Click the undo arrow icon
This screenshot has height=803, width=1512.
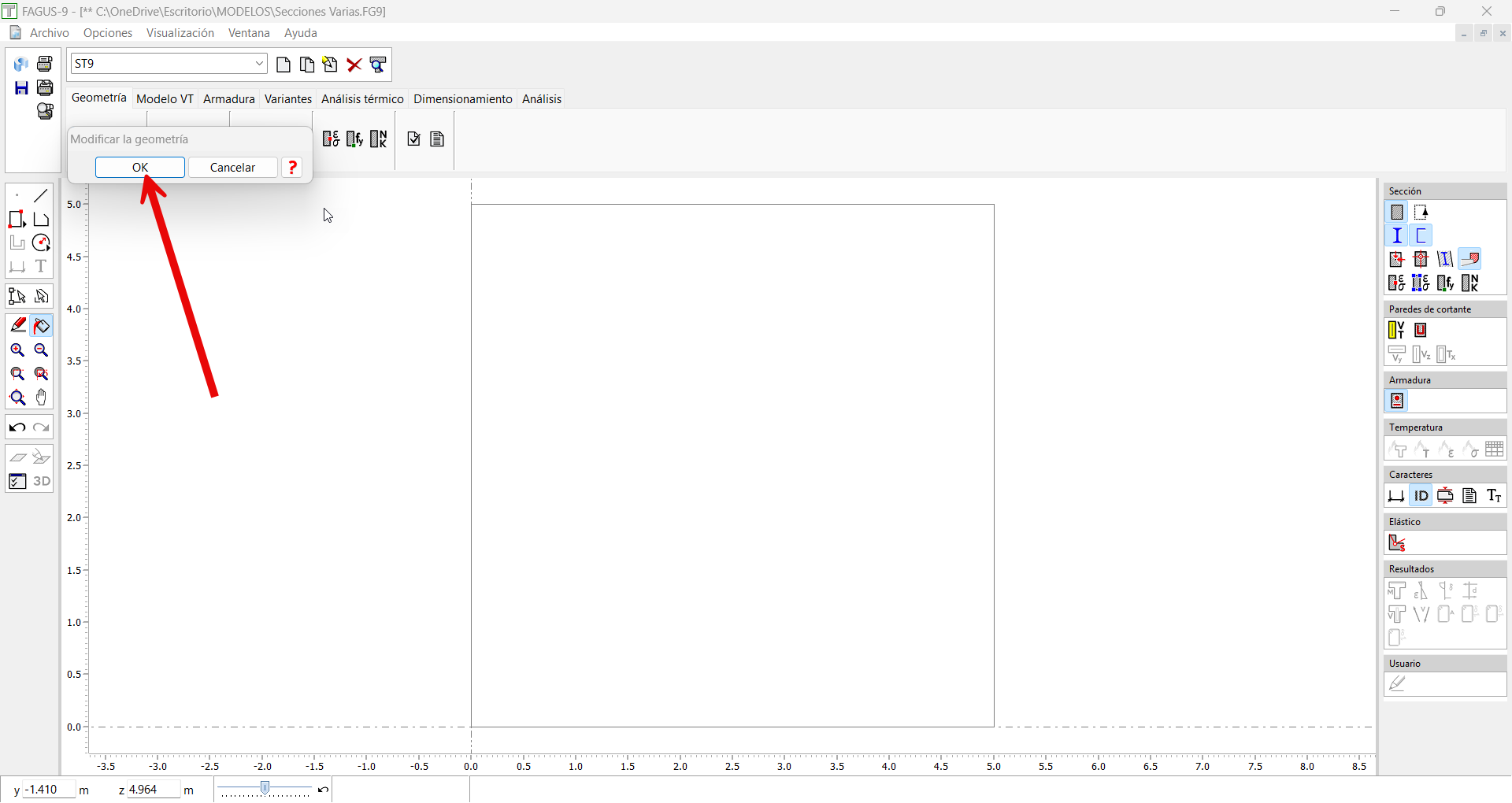point(17,427)
